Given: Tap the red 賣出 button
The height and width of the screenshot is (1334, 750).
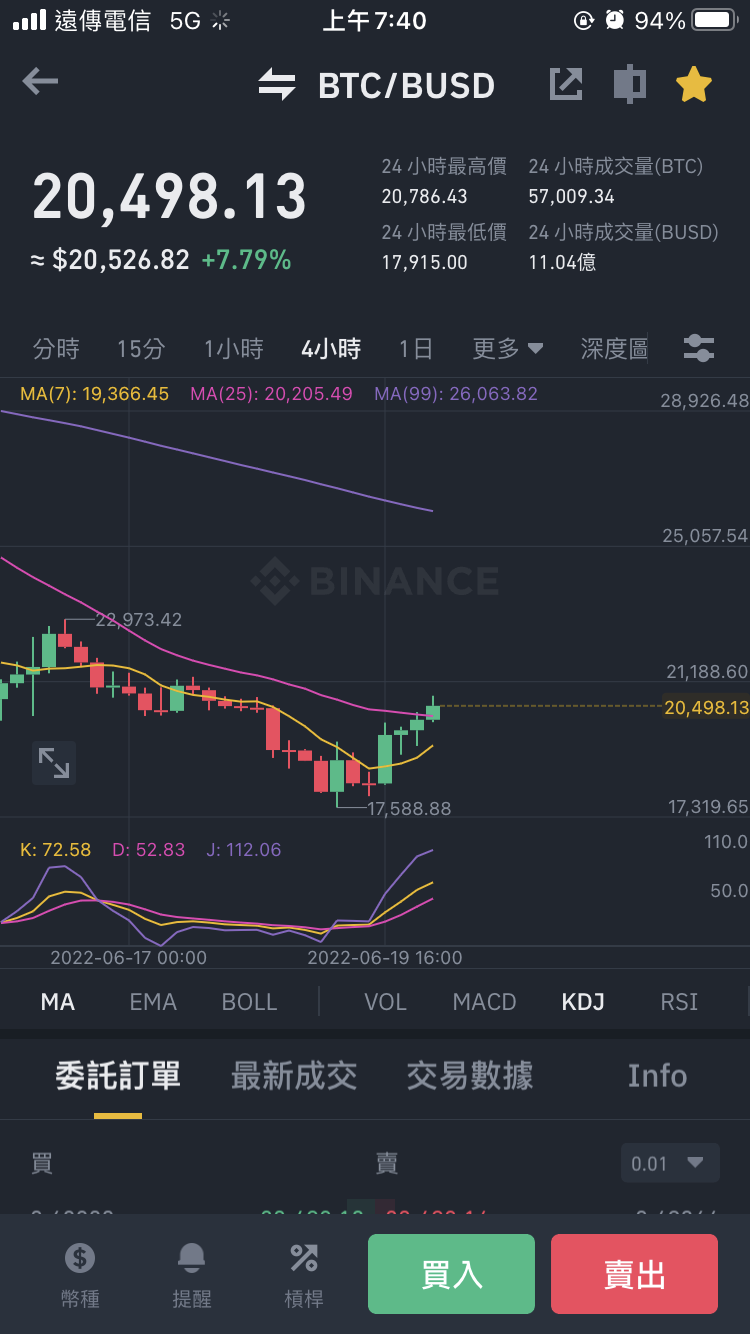Looking at the screenshot, I should [x=634, y=1274].
